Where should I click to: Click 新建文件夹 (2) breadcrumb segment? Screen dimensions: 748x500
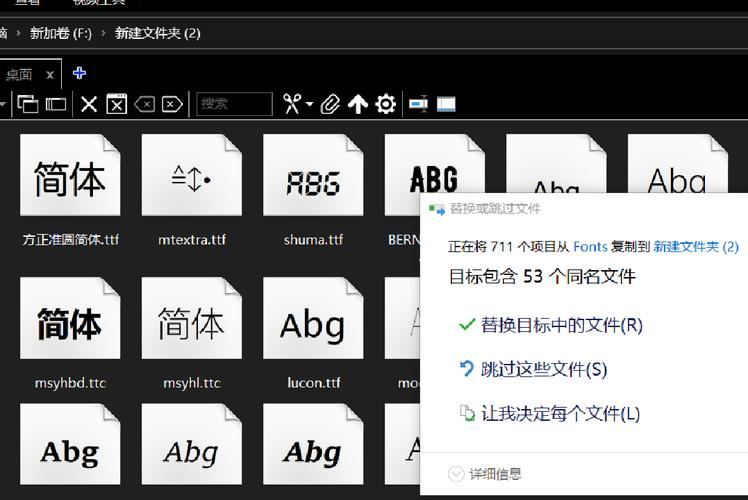pos(157,33)
